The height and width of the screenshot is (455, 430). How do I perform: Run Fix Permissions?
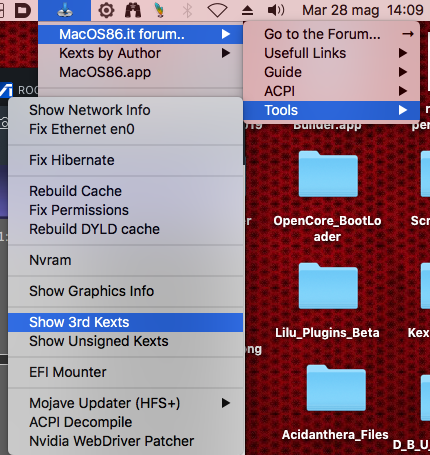125,210
